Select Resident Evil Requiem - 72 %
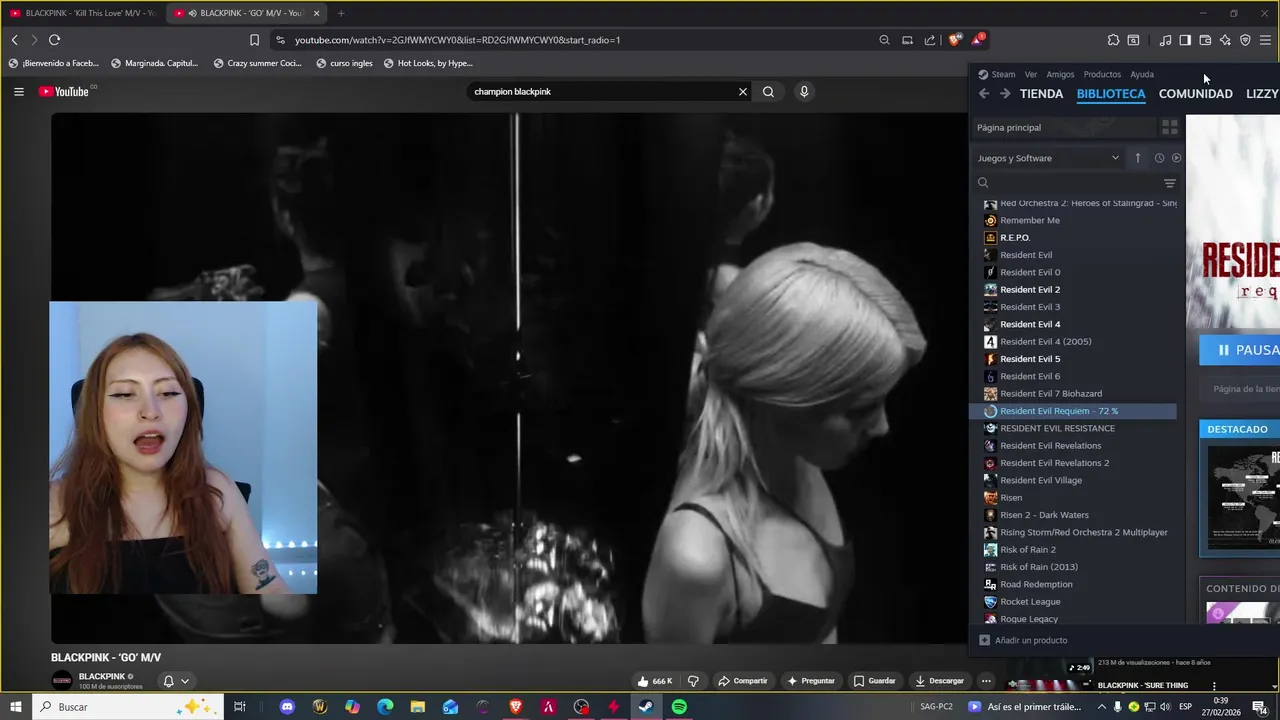1280x720 pixels. click(x=1073, y=411)
